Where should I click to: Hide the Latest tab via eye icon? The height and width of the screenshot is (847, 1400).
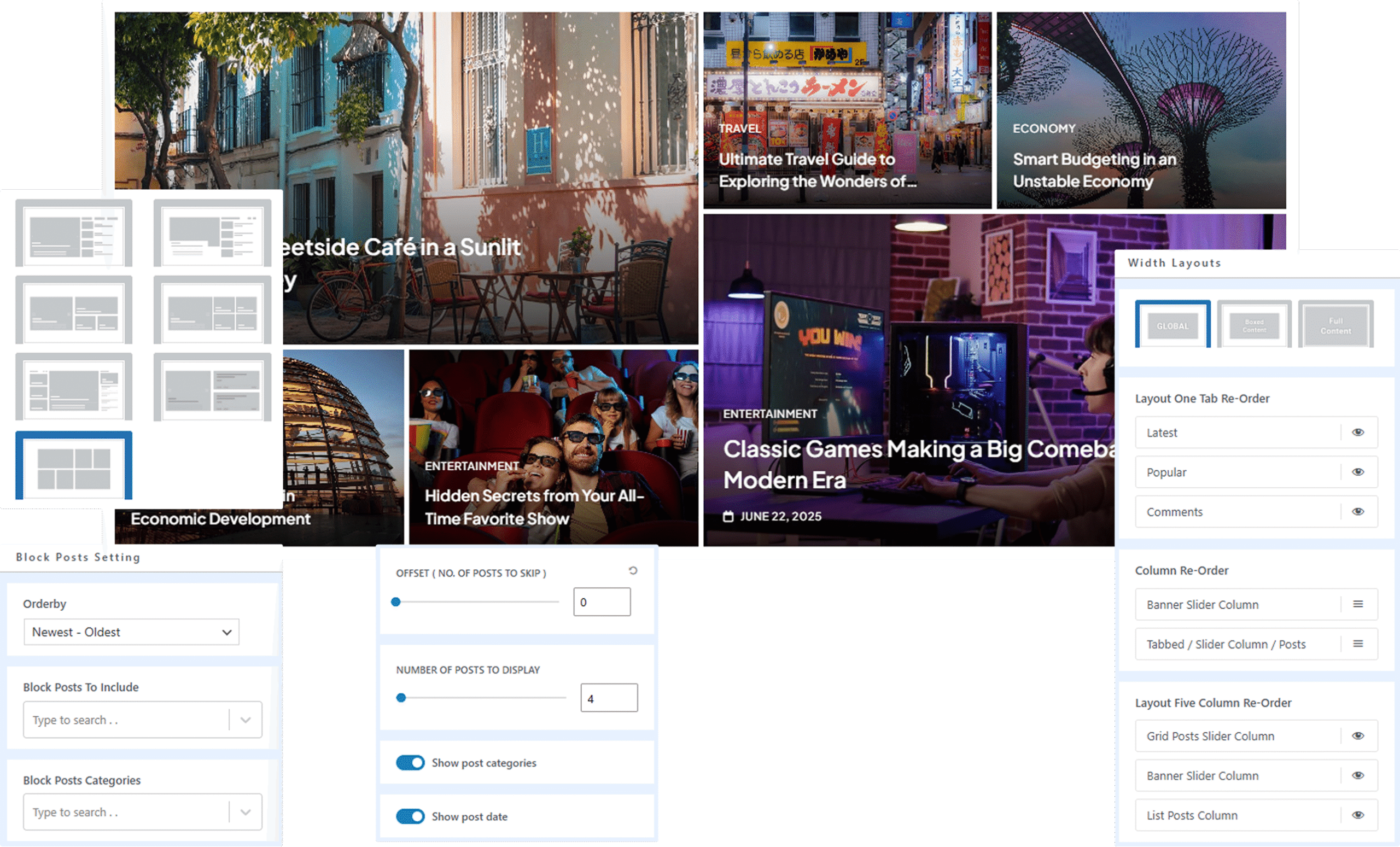[x=1358, y=433]
